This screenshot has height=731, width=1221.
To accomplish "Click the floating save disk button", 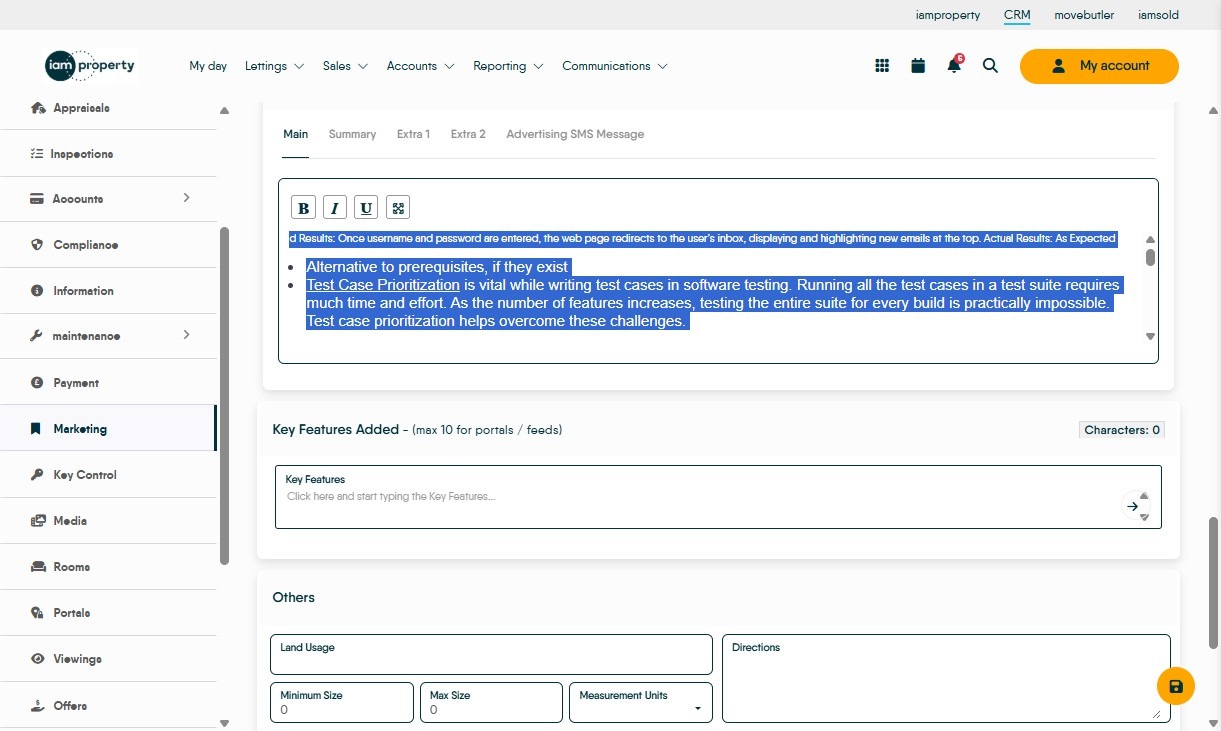I will pos(1176,686).
